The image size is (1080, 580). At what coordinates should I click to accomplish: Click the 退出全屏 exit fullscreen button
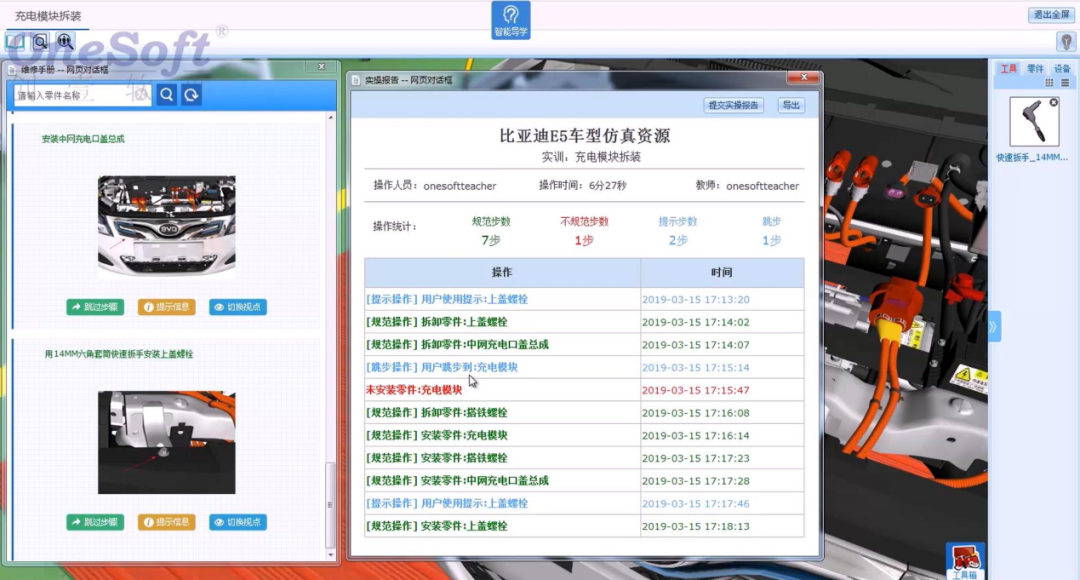click(1051, 15)
